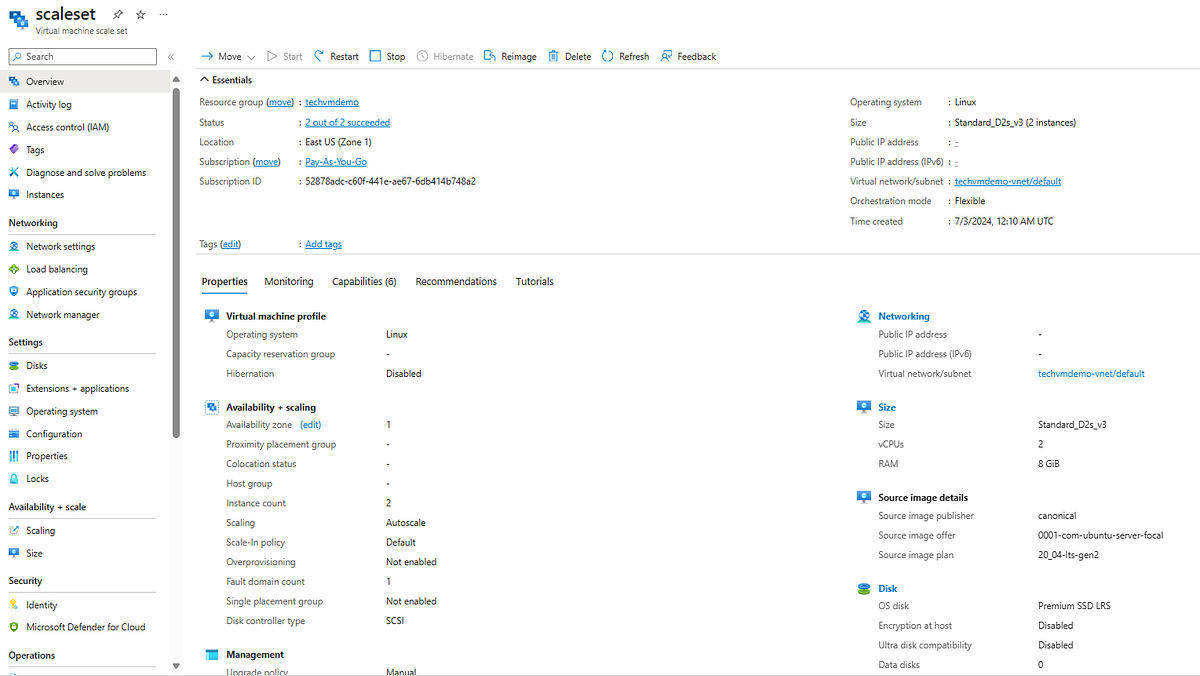Refresh the overview page
Viewport: 1200px width, 676px height.
(x=625, y=56)
